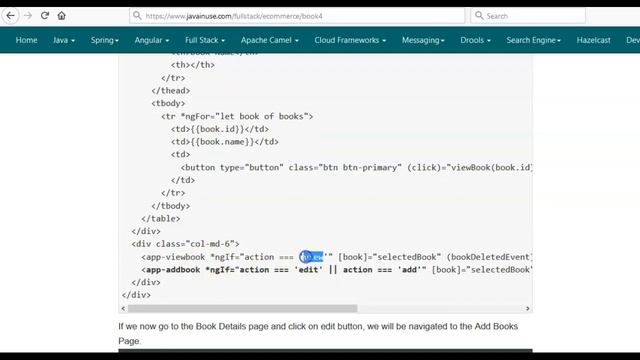
Task: Expand the Messaging dropdown menu
Action: [x=423, y=40]
